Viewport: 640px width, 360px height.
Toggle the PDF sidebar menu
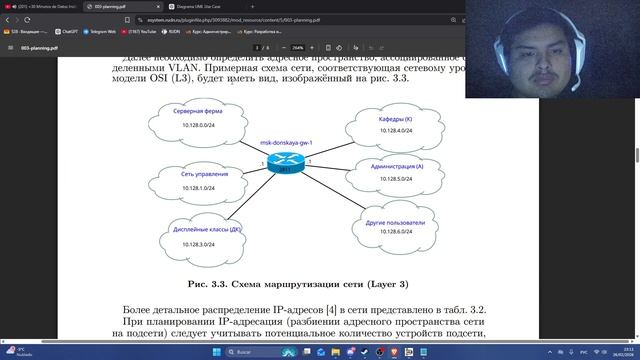coord(11,48)
